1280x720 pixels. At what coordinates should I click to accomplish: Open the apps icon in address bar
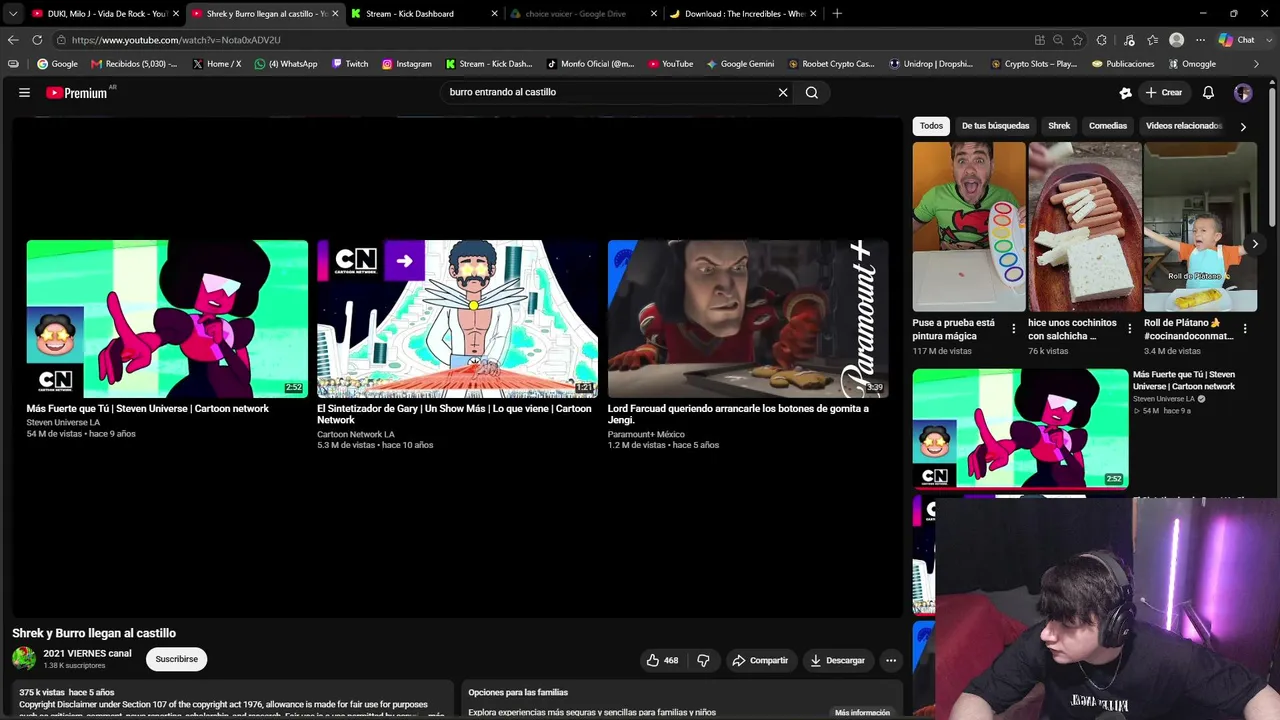pyautogui.click(x=1040, y=40)
